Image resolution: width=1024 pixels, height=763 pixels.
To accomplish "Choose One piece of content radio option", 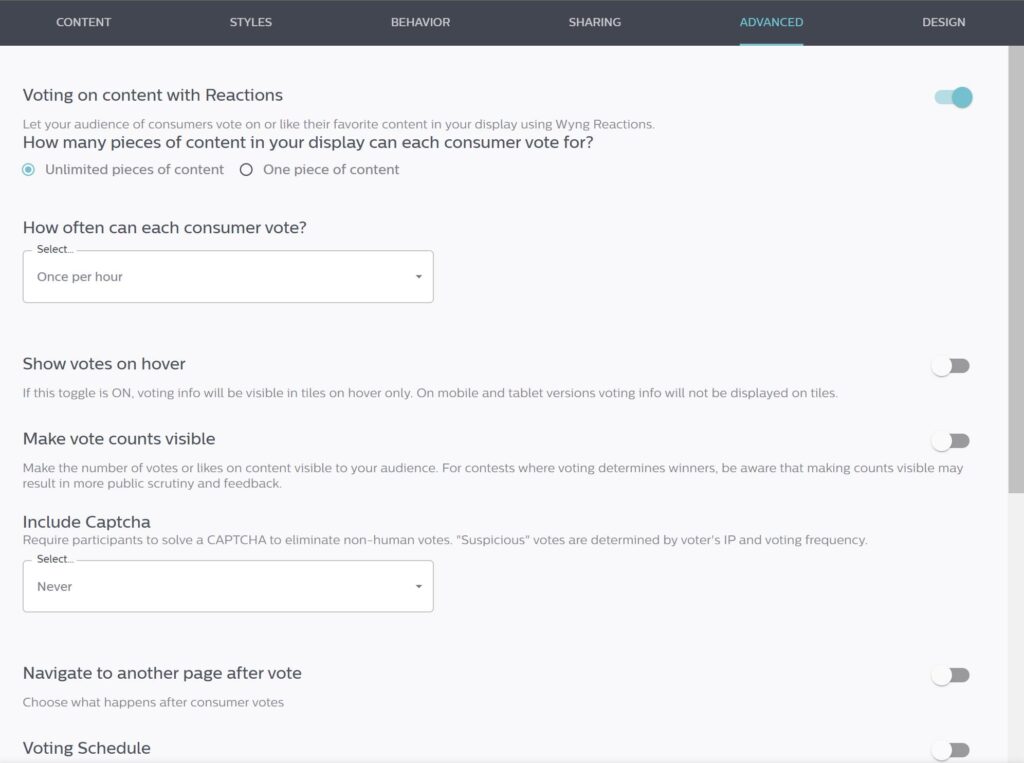I will (x=246, y=170).
